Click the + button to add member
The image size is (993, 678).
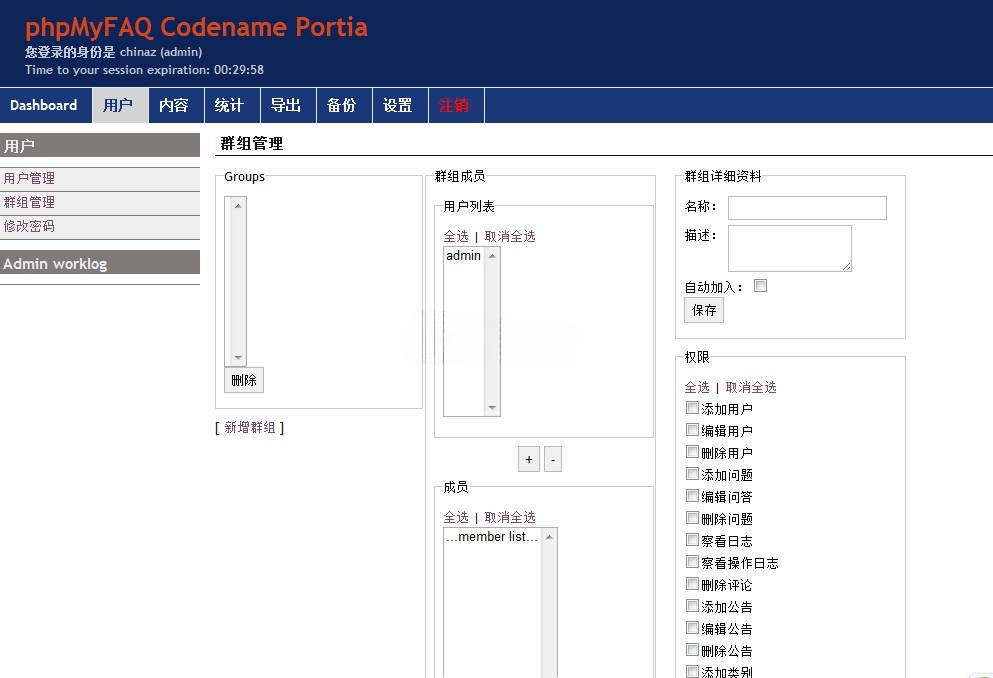point(528,458)
